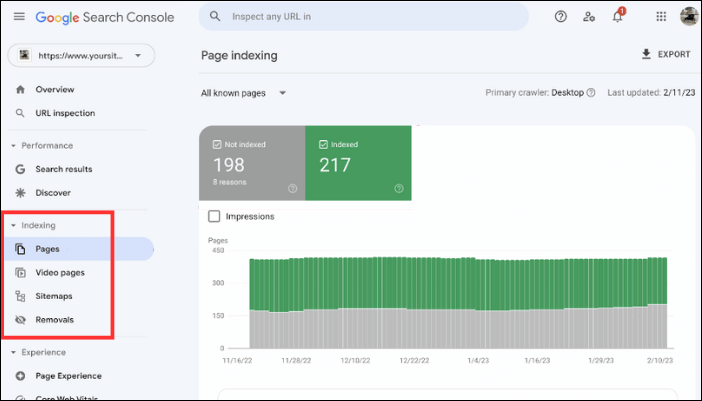702x401 pixels.
Task: Open users and permissions settings icon
Action: click(x=589, y=17)
